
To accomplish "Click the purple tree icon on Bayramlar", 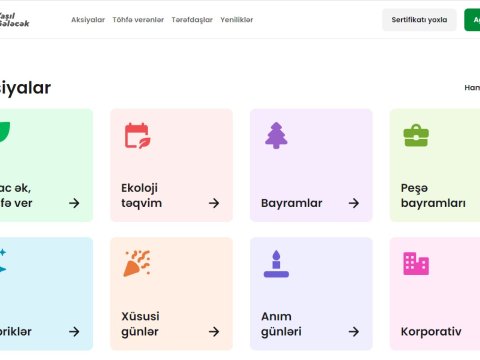I will [276, 135].
